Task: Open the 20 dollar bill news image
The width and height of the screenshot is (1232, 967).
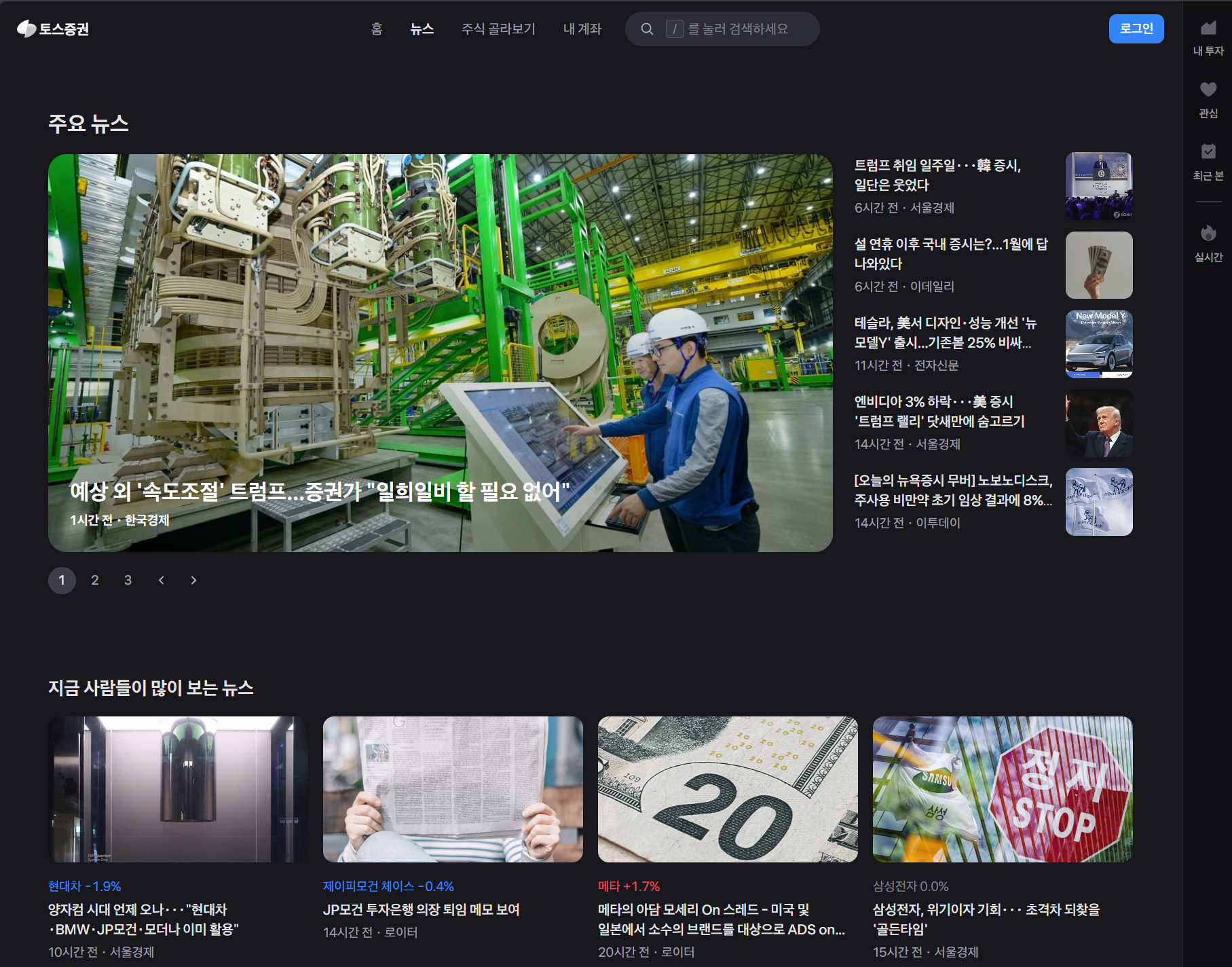Action: [x=728, y=789]
